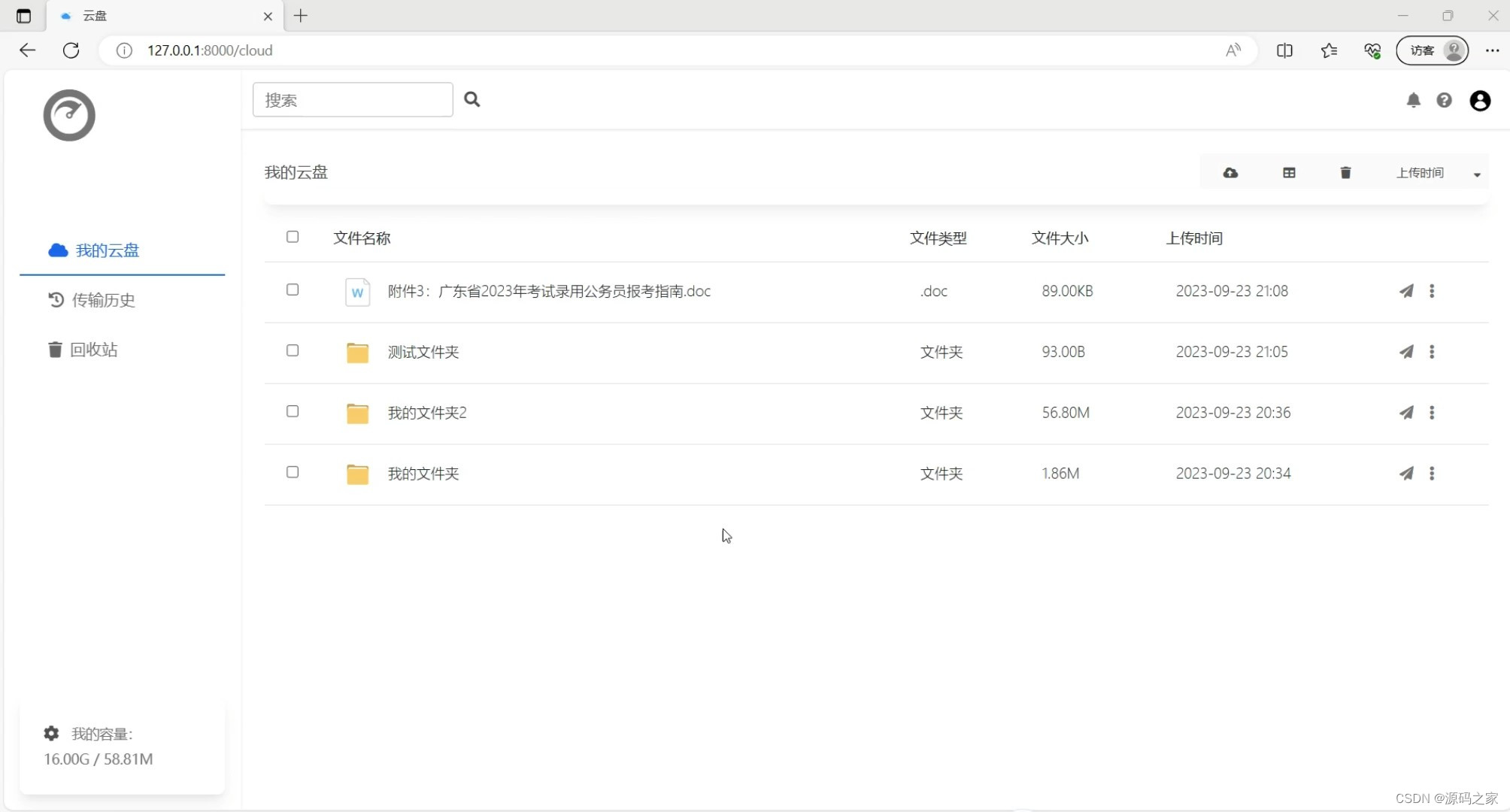Open the tab actions menu icon
Viewport: 1510px width, 812px height.
pos(23,16)
